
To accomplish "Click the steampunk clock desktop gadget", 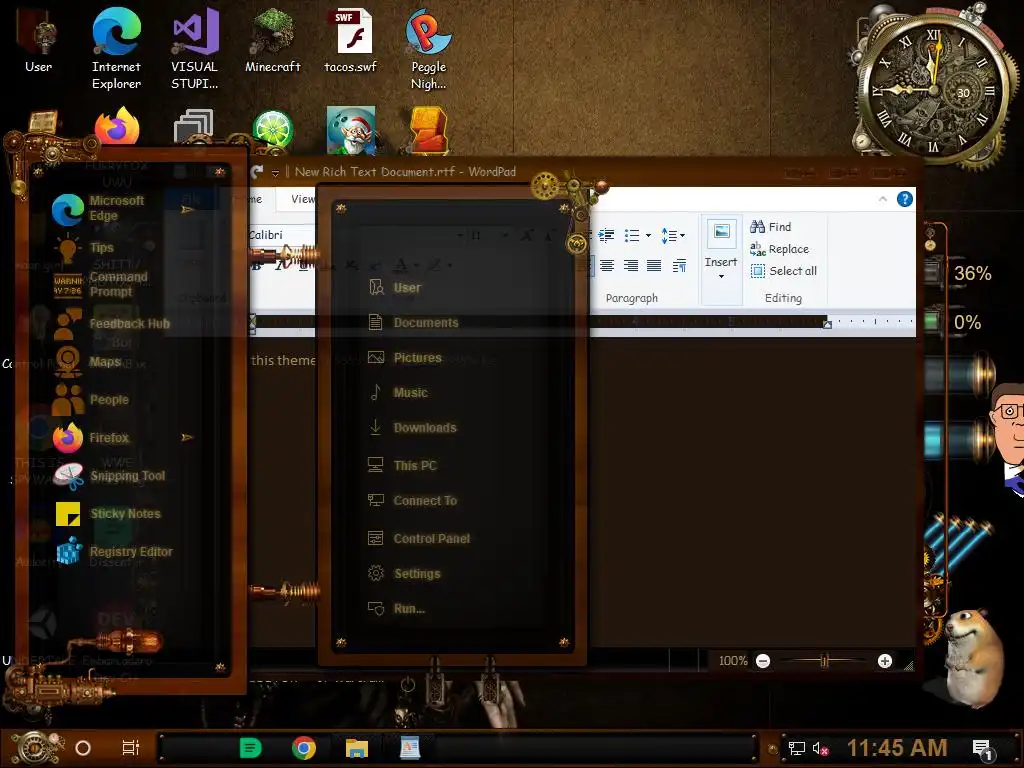I will 934,88.
